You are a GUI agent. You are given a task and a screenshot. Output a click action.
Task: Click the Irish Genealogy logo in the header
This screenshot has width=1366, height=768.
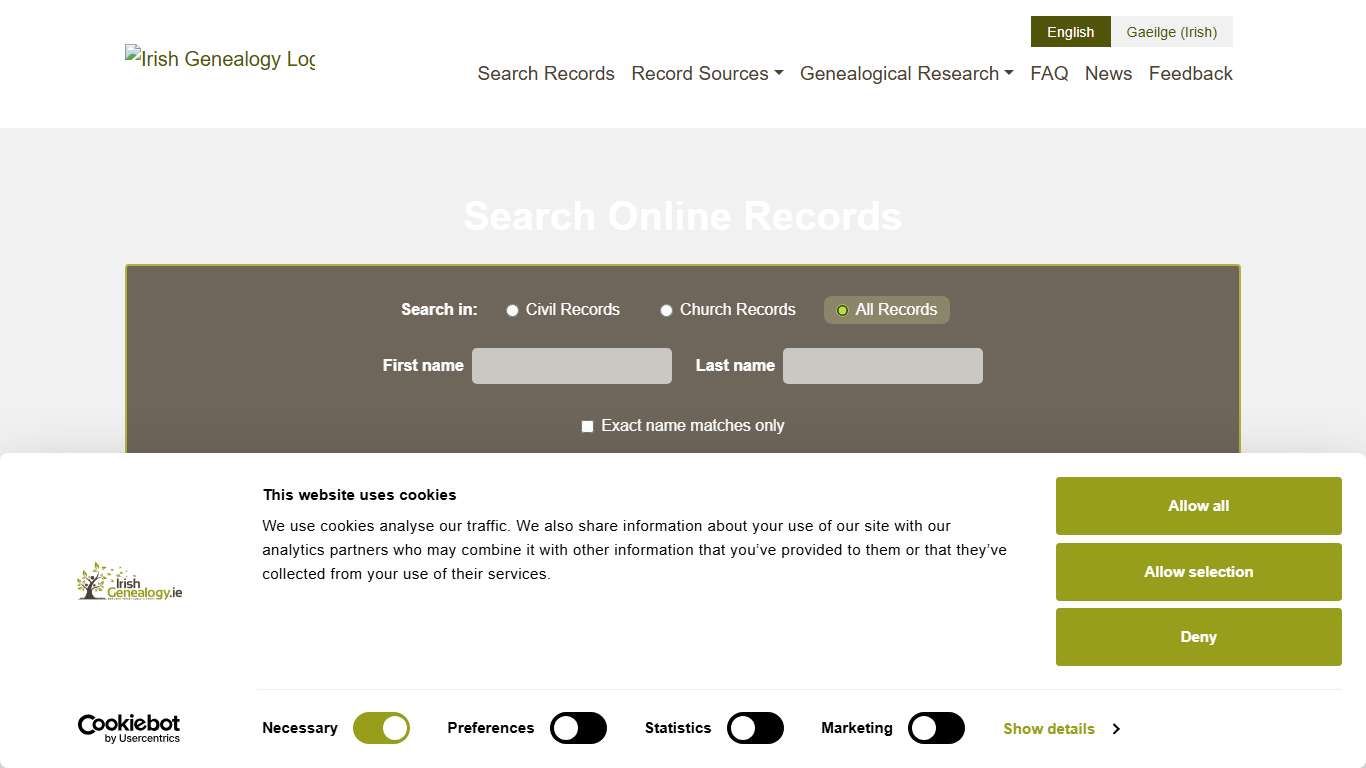pos(219,59)
